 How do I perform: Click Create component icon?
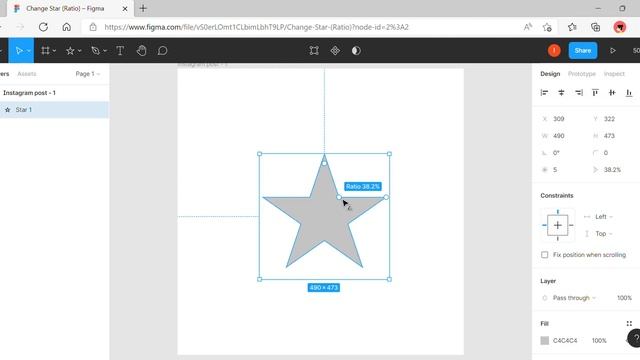(335, 51)
